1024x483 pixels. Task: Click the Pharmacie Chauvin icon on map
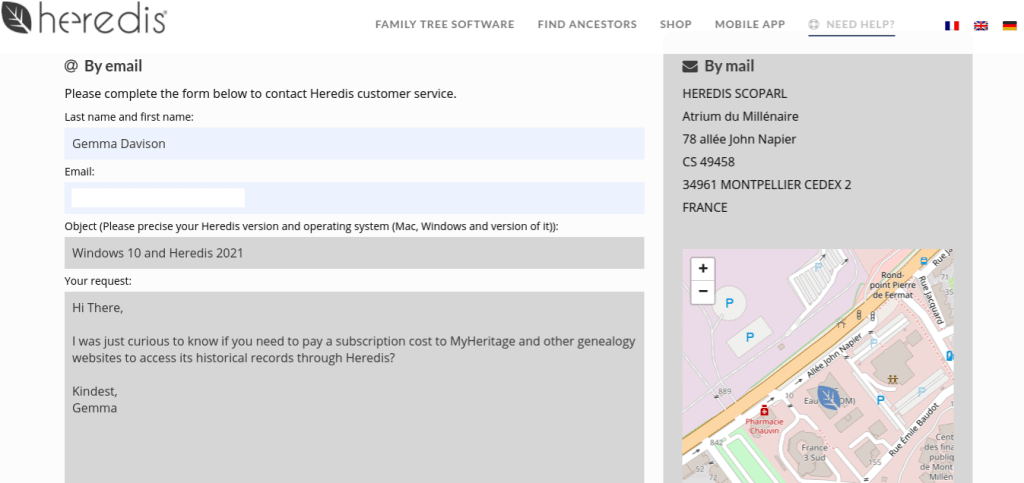coord(764,411)
